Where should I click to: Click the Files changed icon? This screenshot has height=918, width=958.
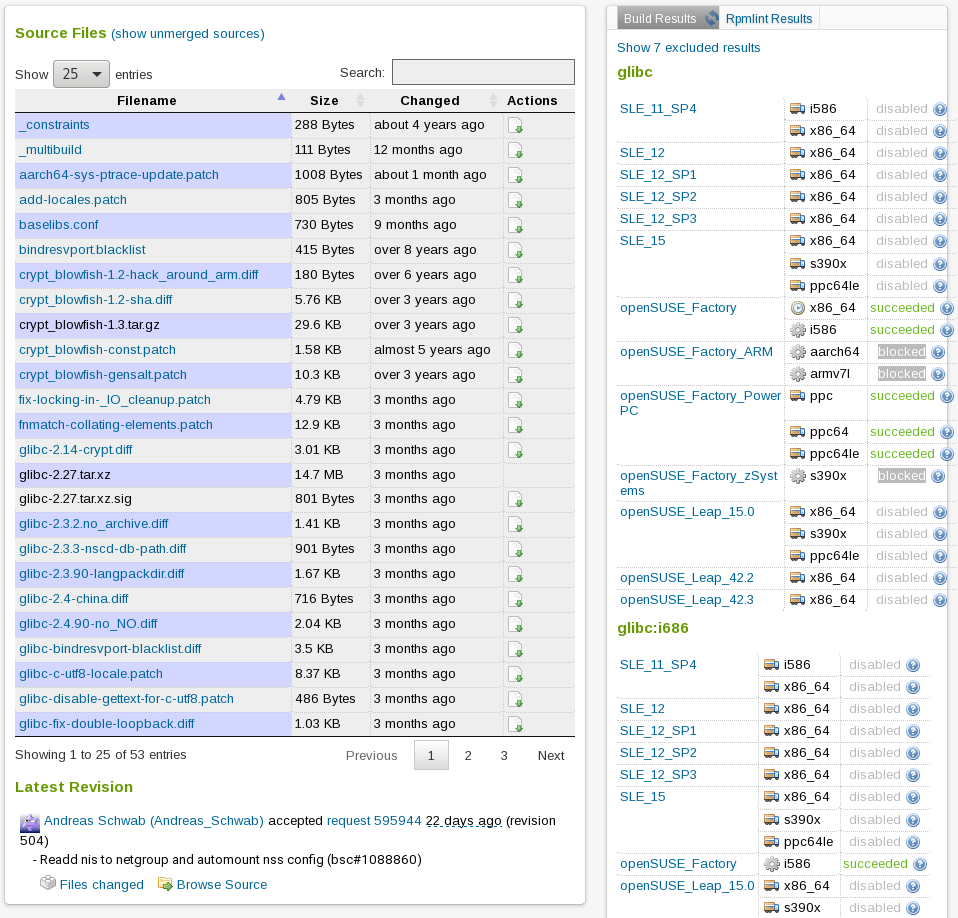47,884
